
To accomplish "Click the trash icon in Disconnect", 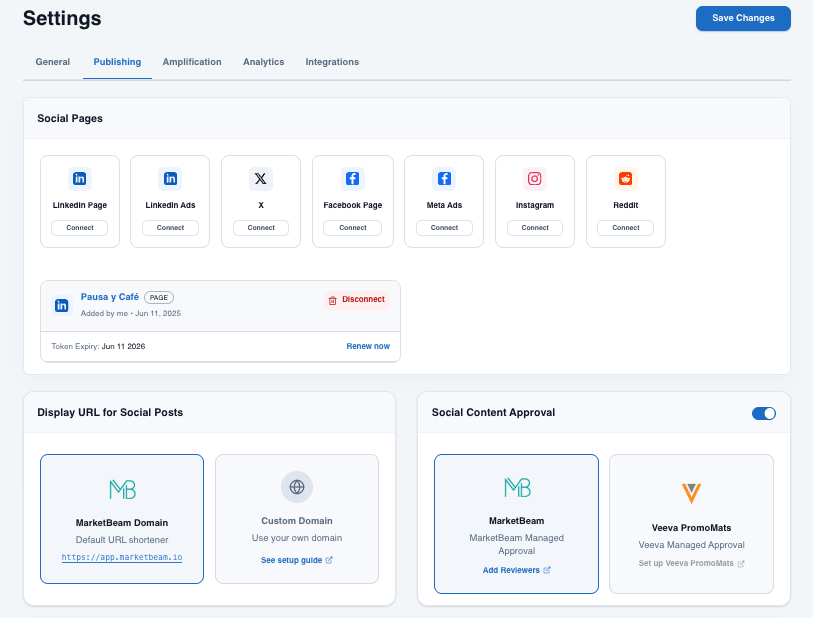I will [x=332, y=300].
